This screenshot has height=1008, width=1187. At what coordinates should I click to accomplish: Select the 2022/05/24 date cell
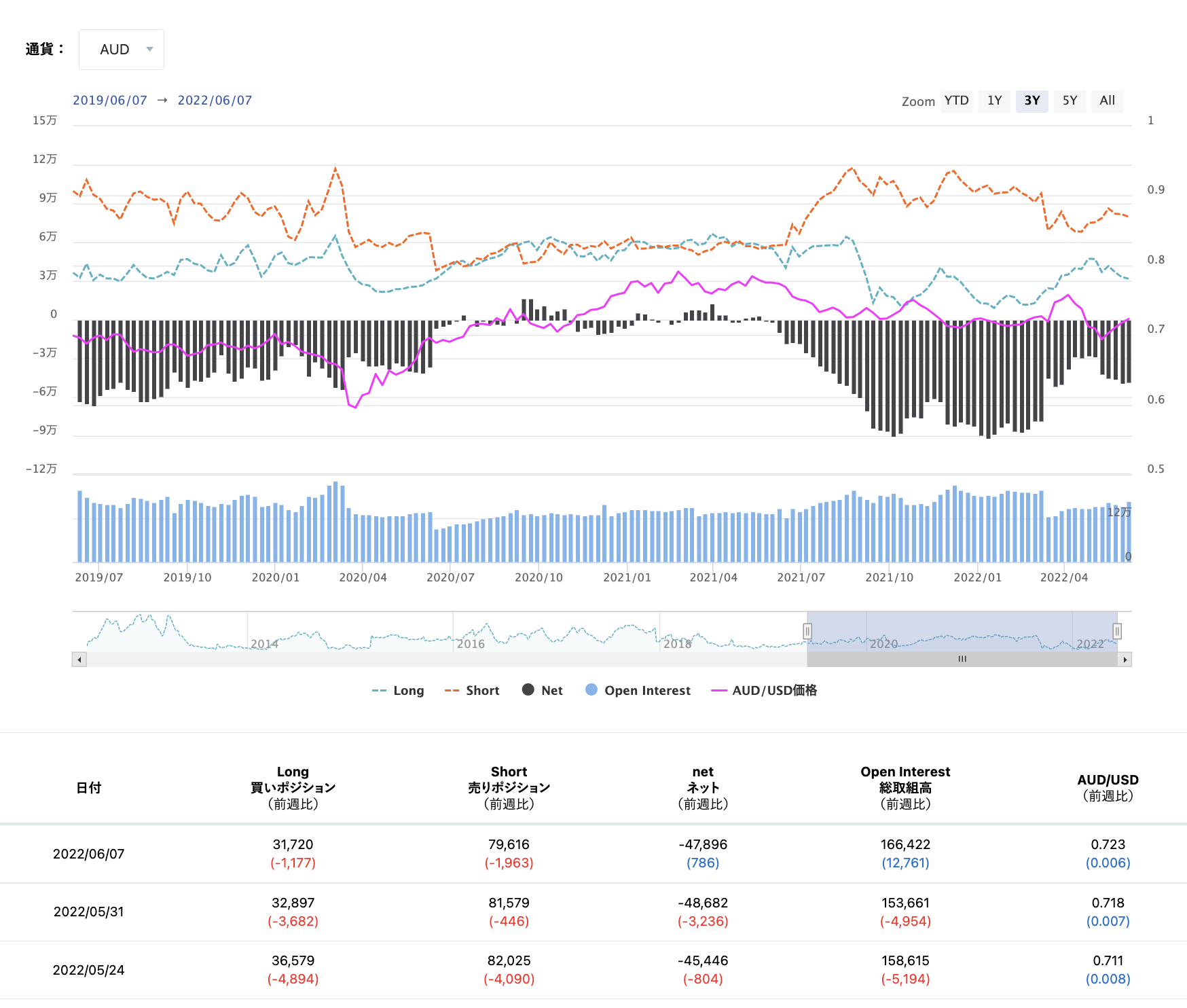point(89,971)
